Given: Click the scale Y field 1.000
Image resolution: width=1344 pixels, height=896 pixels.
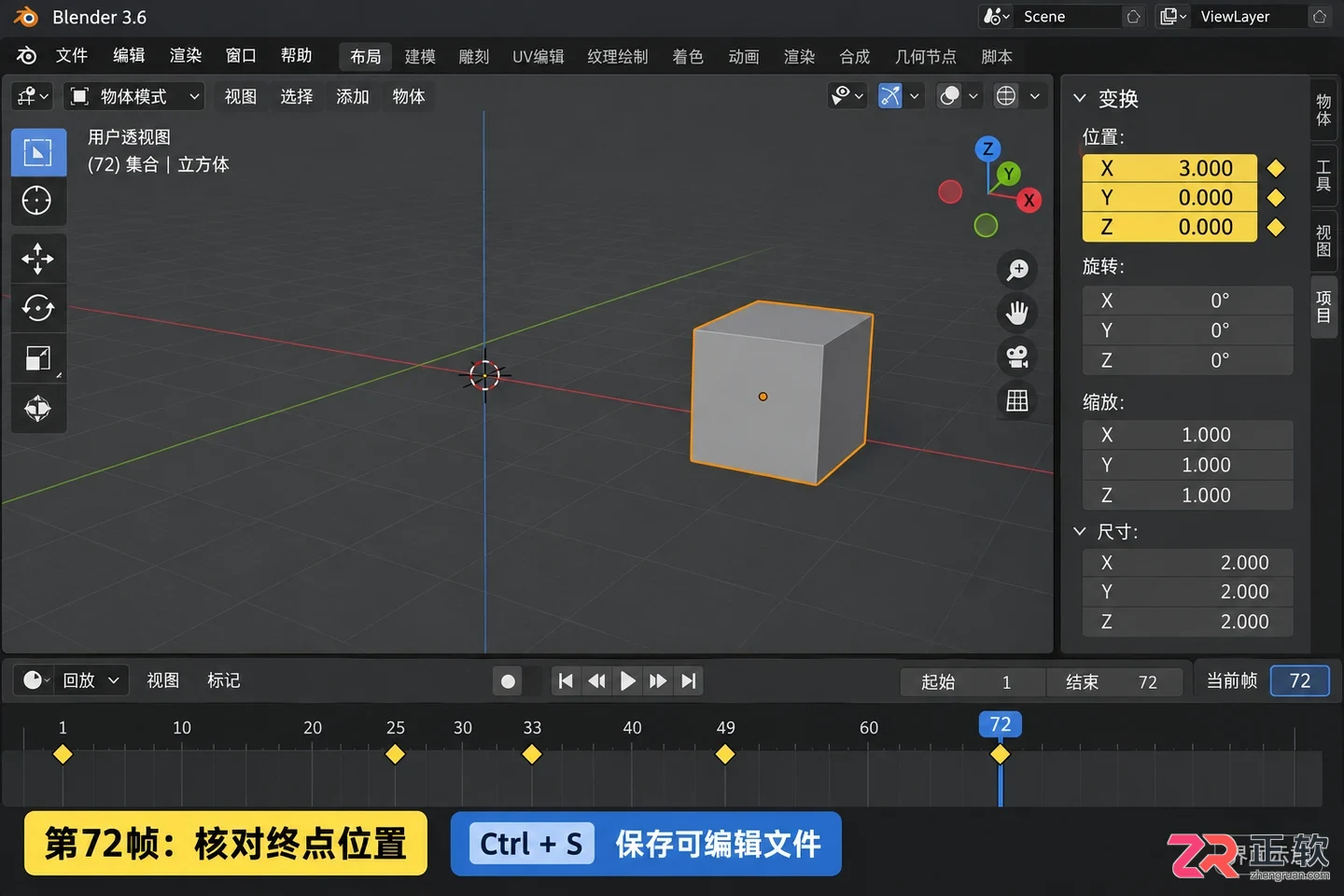Looking at the screenshot, I should (1187, 465).
